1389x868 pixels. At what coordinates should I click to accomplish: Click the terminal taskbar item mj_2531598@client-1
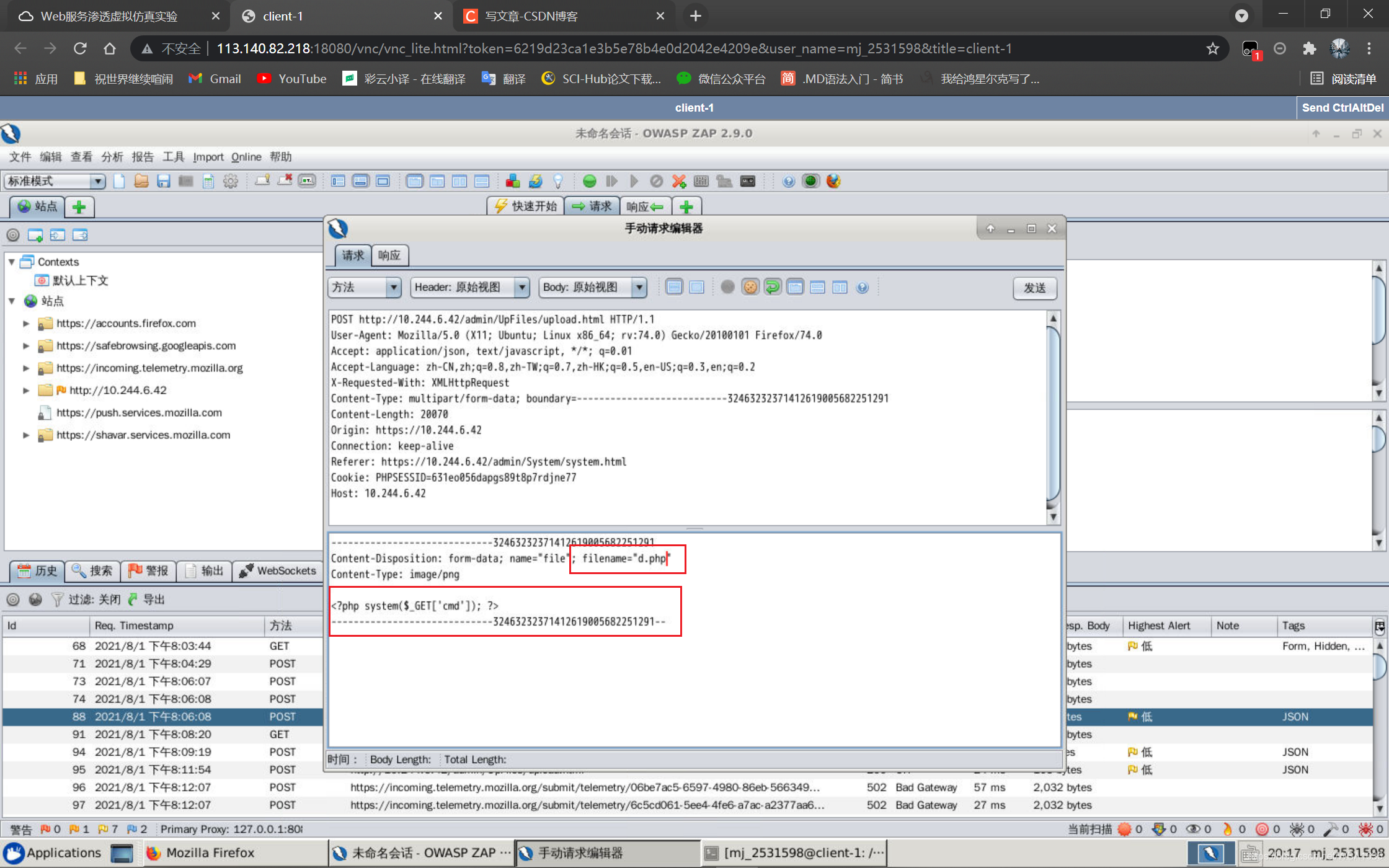(x=794, y=853)
